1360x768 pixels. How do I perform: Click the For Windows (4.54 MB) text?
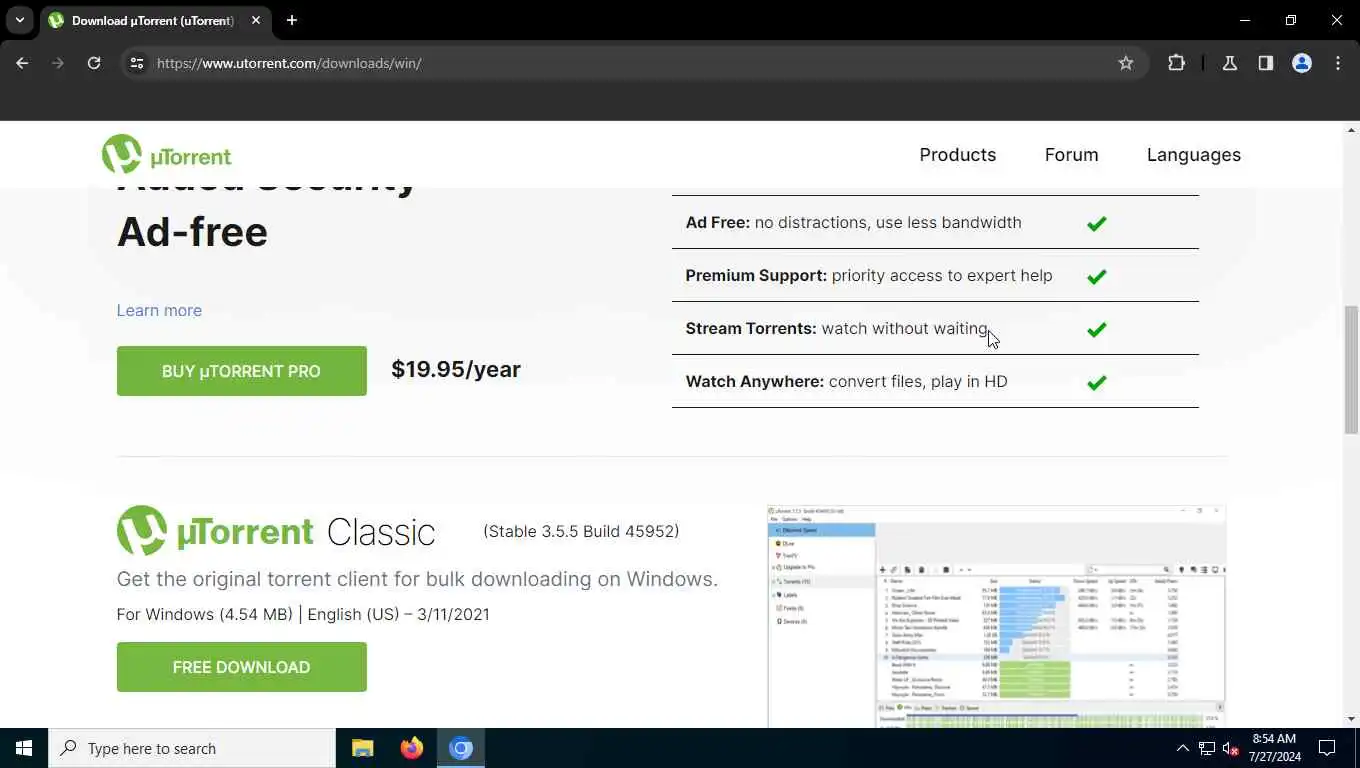(x=205, y=614)
